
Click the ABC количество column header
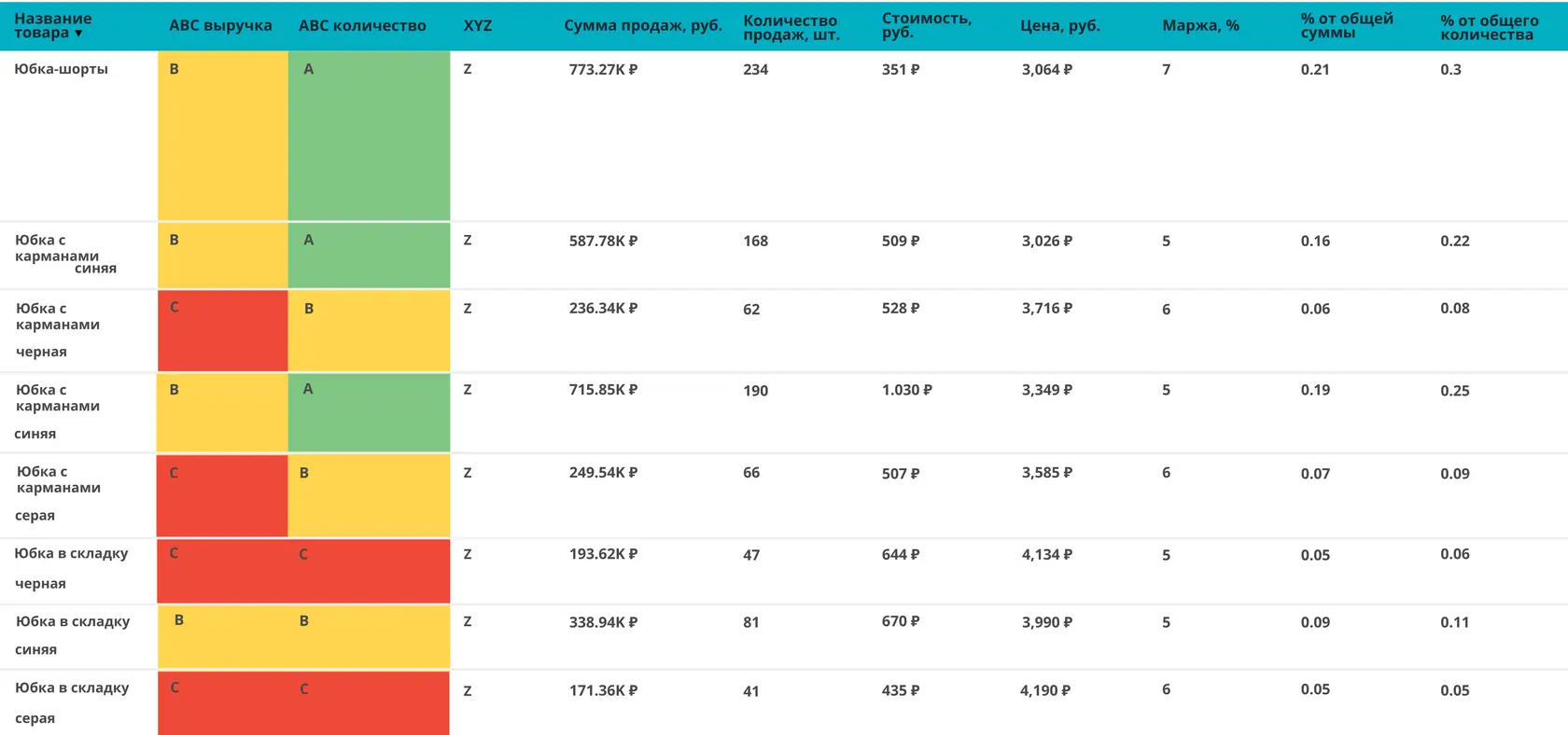[362, 25]
